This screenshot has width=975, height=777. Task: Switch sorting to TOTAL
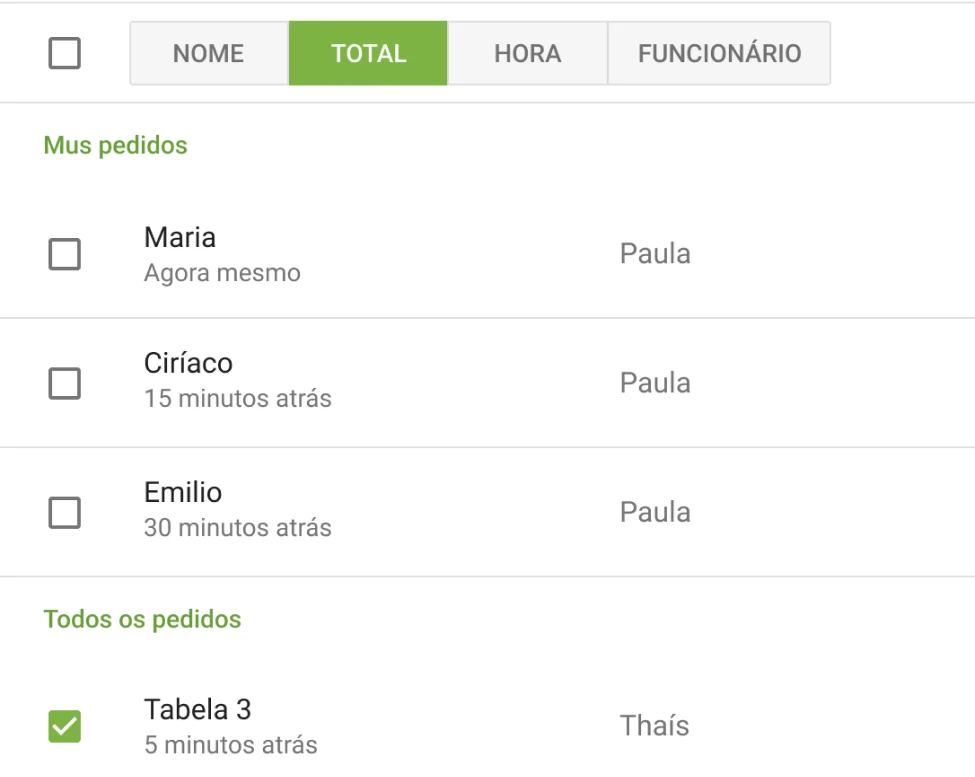click(367, 53)
